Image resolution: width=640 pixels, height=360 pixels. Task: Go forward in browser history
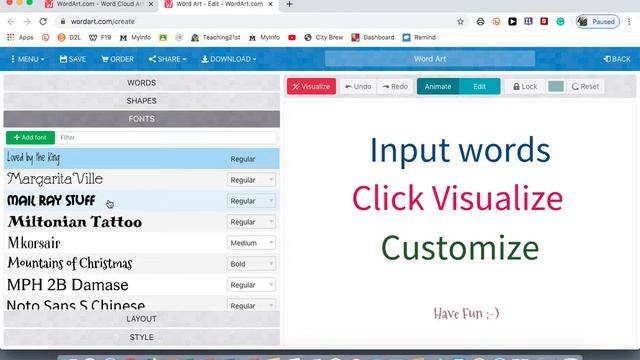pos(27,22)
